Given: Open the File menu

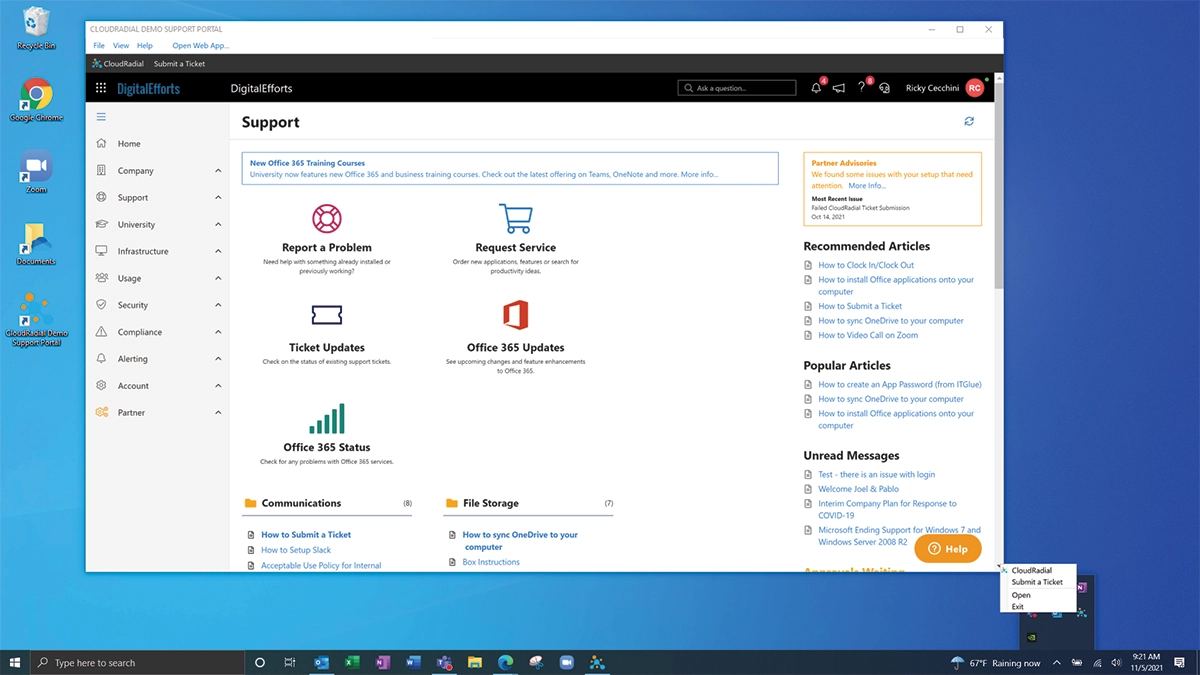Looking at the screenshot, I should (99, 45).
